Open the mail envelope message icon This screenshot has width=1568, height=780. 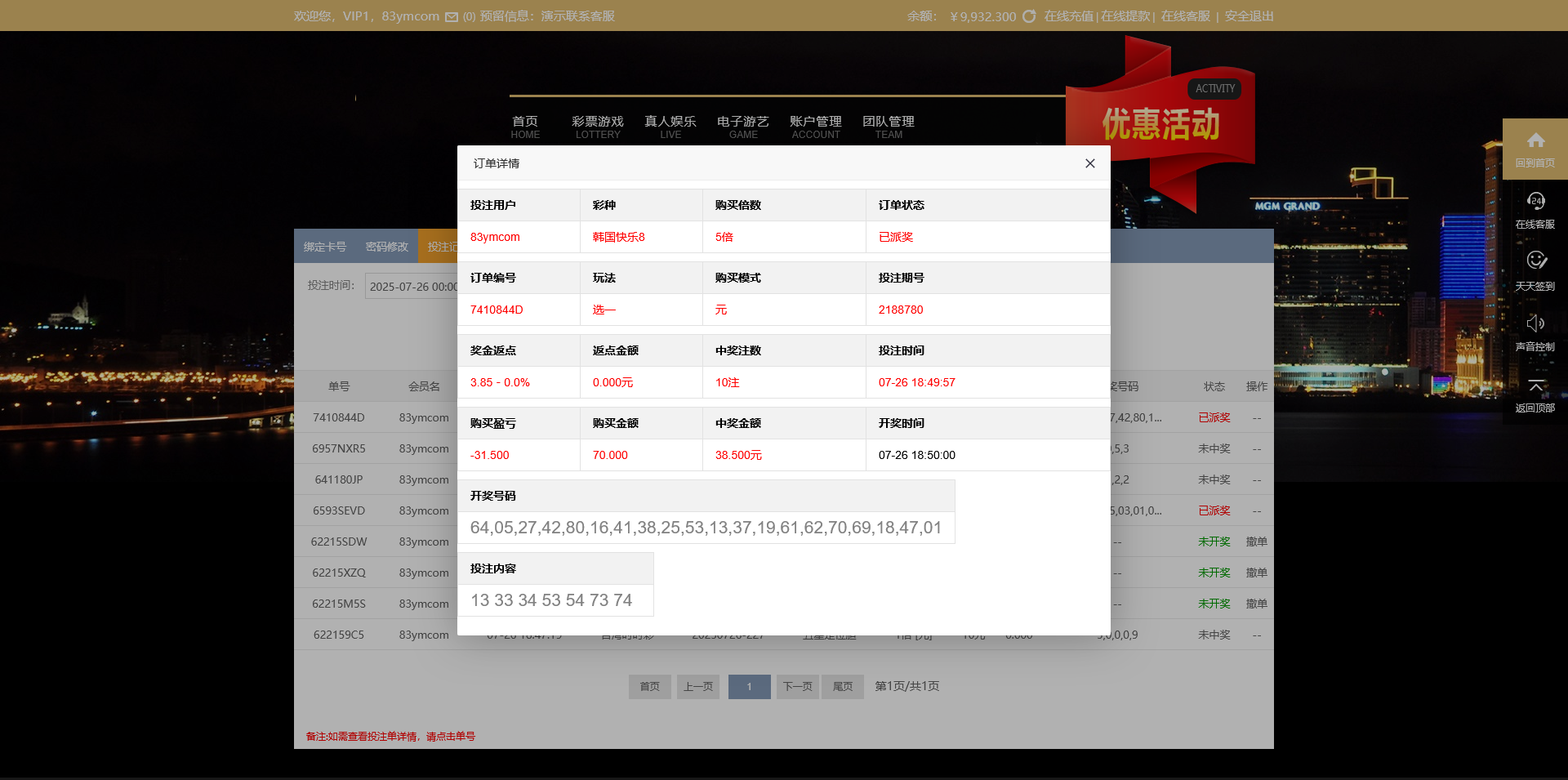(x=452, y=17)
